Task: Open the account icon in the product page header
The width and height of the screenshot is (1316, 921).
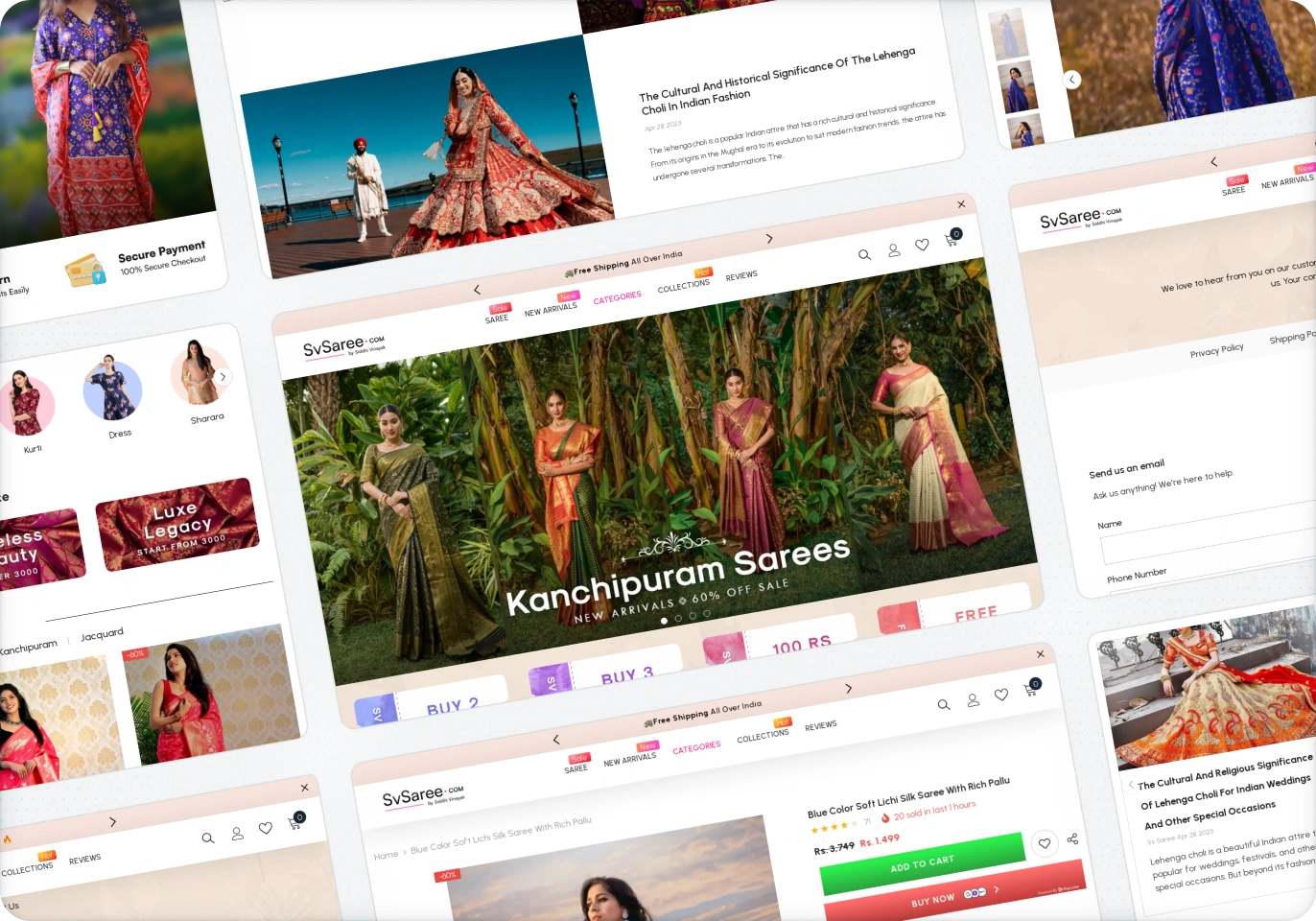Action: [974, 700]
